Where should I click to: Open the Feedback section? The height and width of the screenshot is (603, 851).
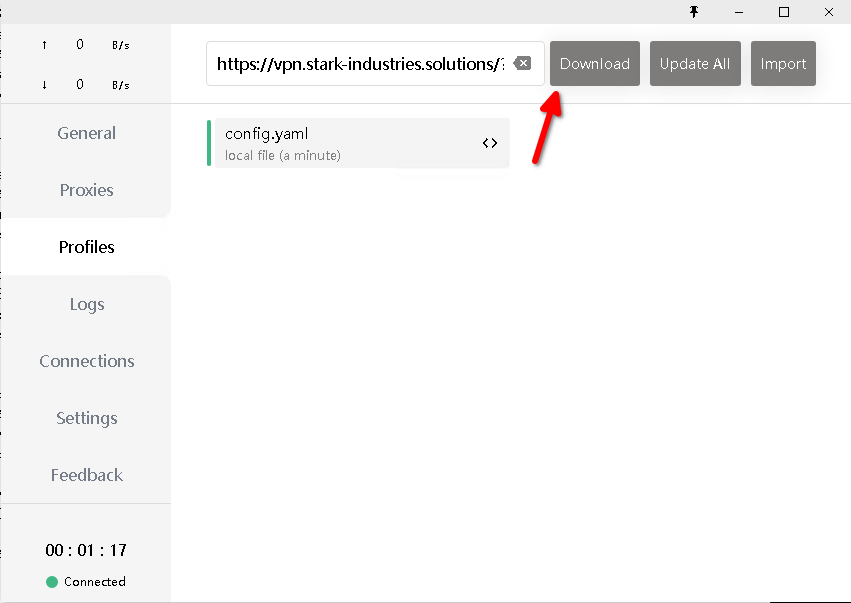click(x=86, y=475)
